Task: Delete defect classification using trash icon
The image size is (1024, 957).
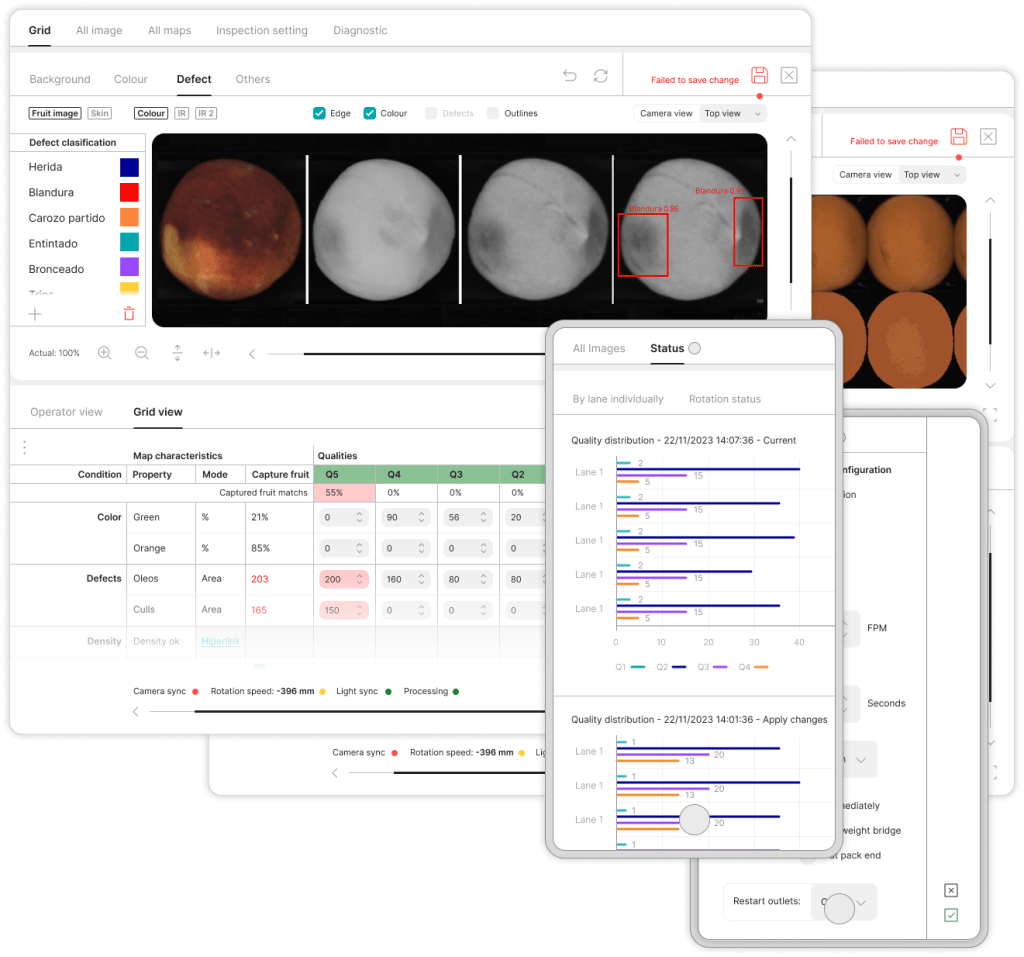Action: pyautogui.click(x=129, y=314)
